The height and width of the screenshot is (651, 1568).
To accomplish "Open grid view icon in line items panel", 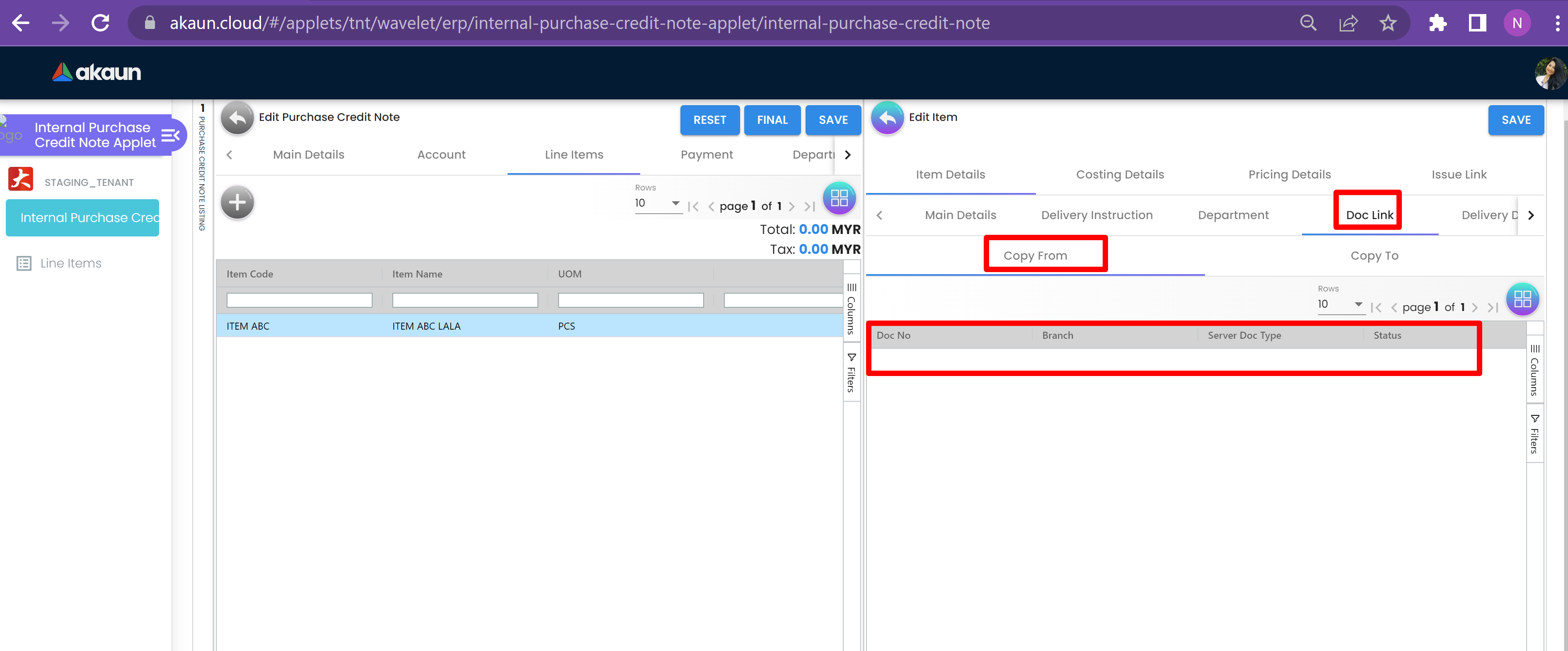I will tap(839, 198).
